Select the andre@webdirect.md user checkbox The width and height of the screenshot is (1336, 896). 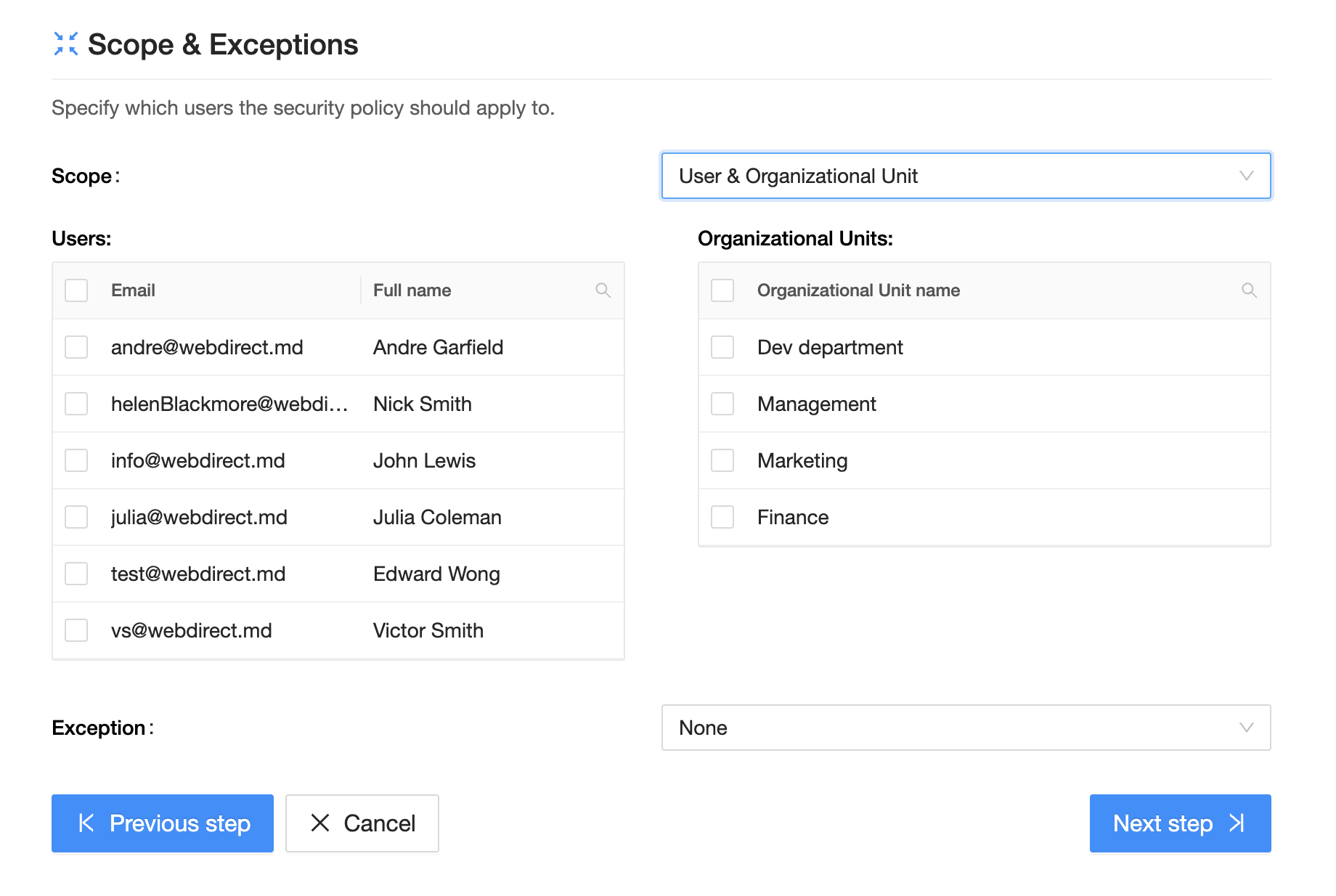coord(76,347)
